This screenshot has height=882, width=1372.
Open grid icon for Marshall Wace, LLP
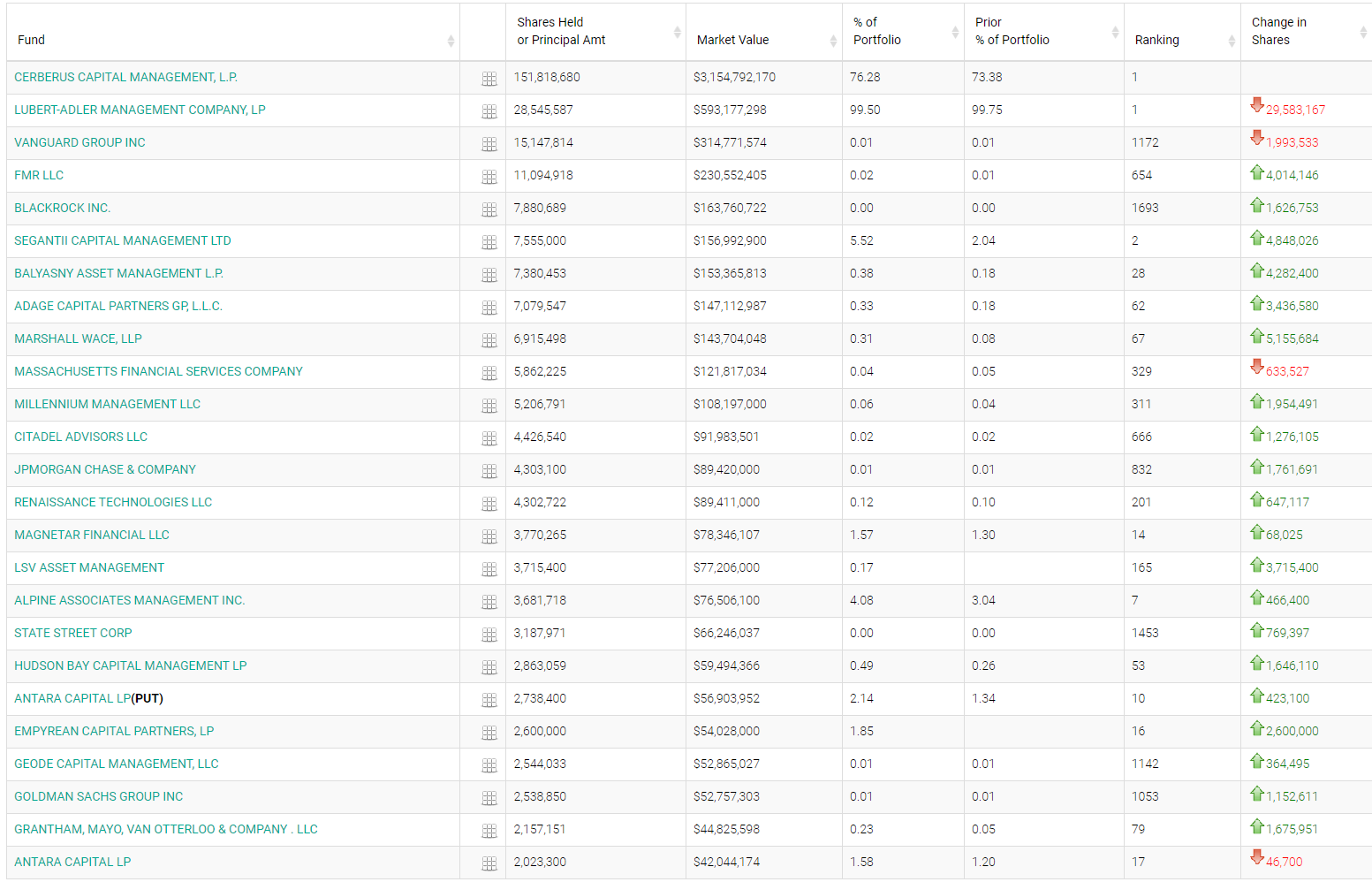(489, 340)
